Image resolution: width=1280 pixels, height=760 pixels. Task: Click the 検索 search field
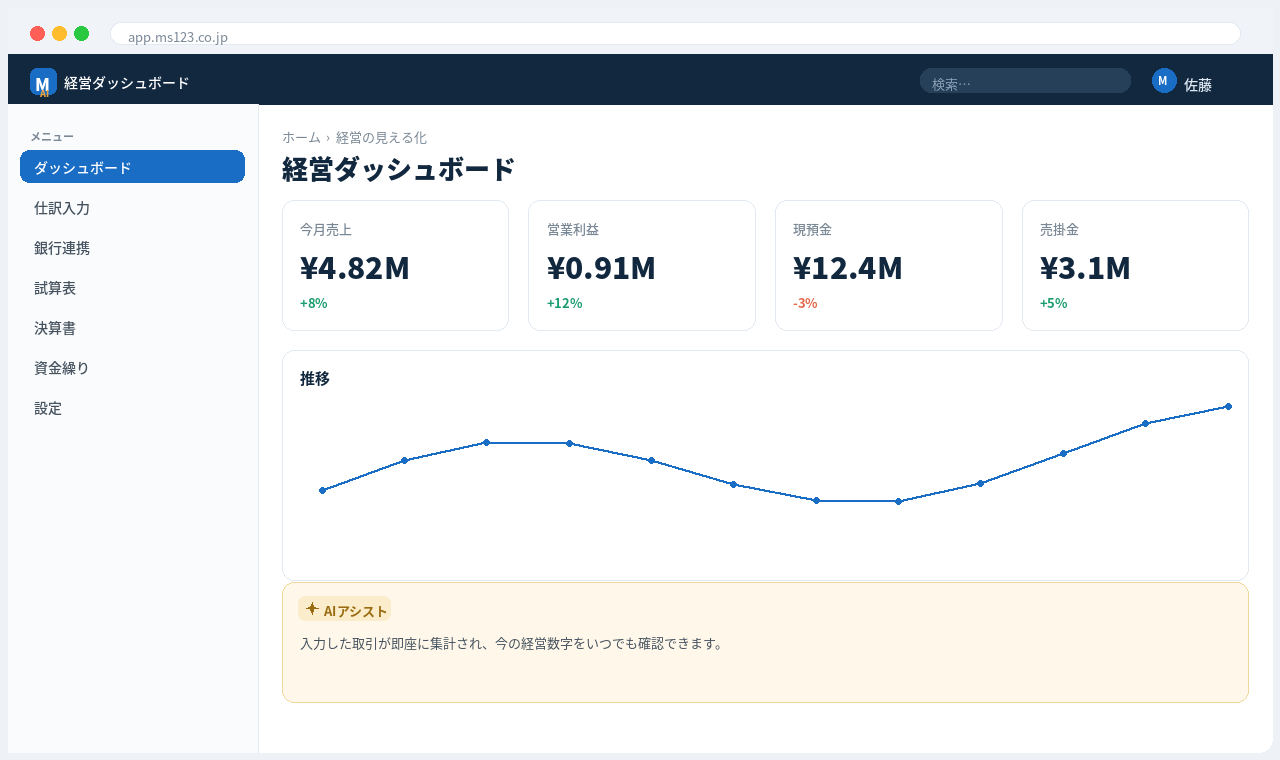(x=1025, y=81)
